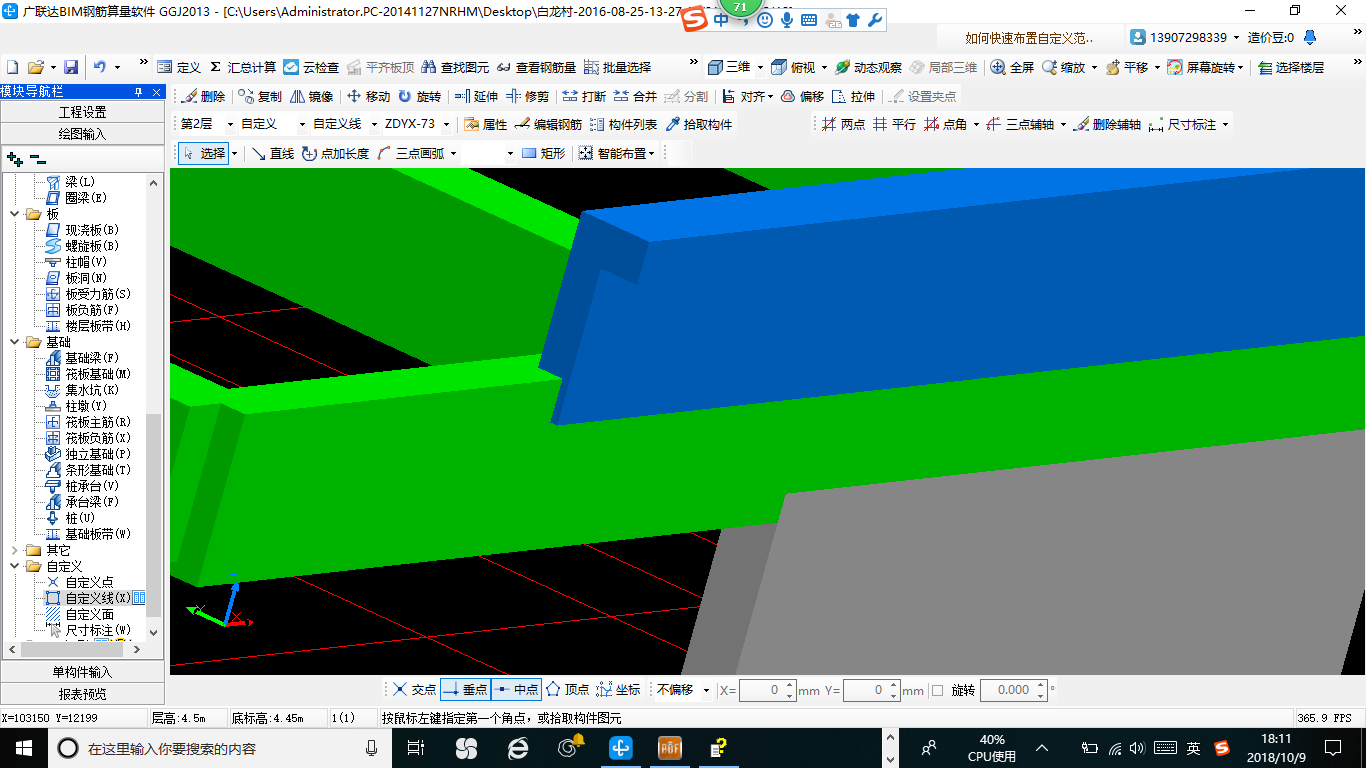Click 两点 two-point auxiliary axis tool

point(844,124)
